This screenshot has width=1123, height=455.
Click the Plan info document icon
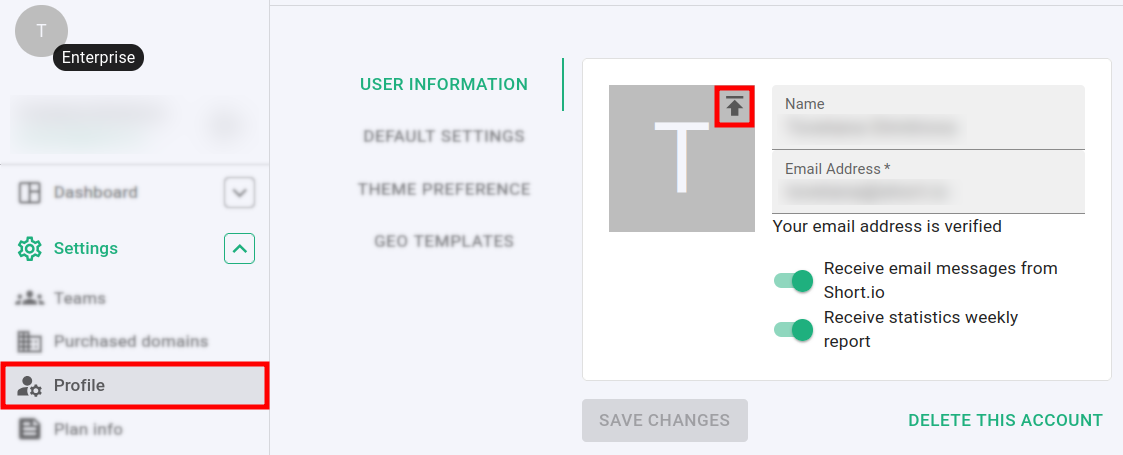(x=30, y=429)
